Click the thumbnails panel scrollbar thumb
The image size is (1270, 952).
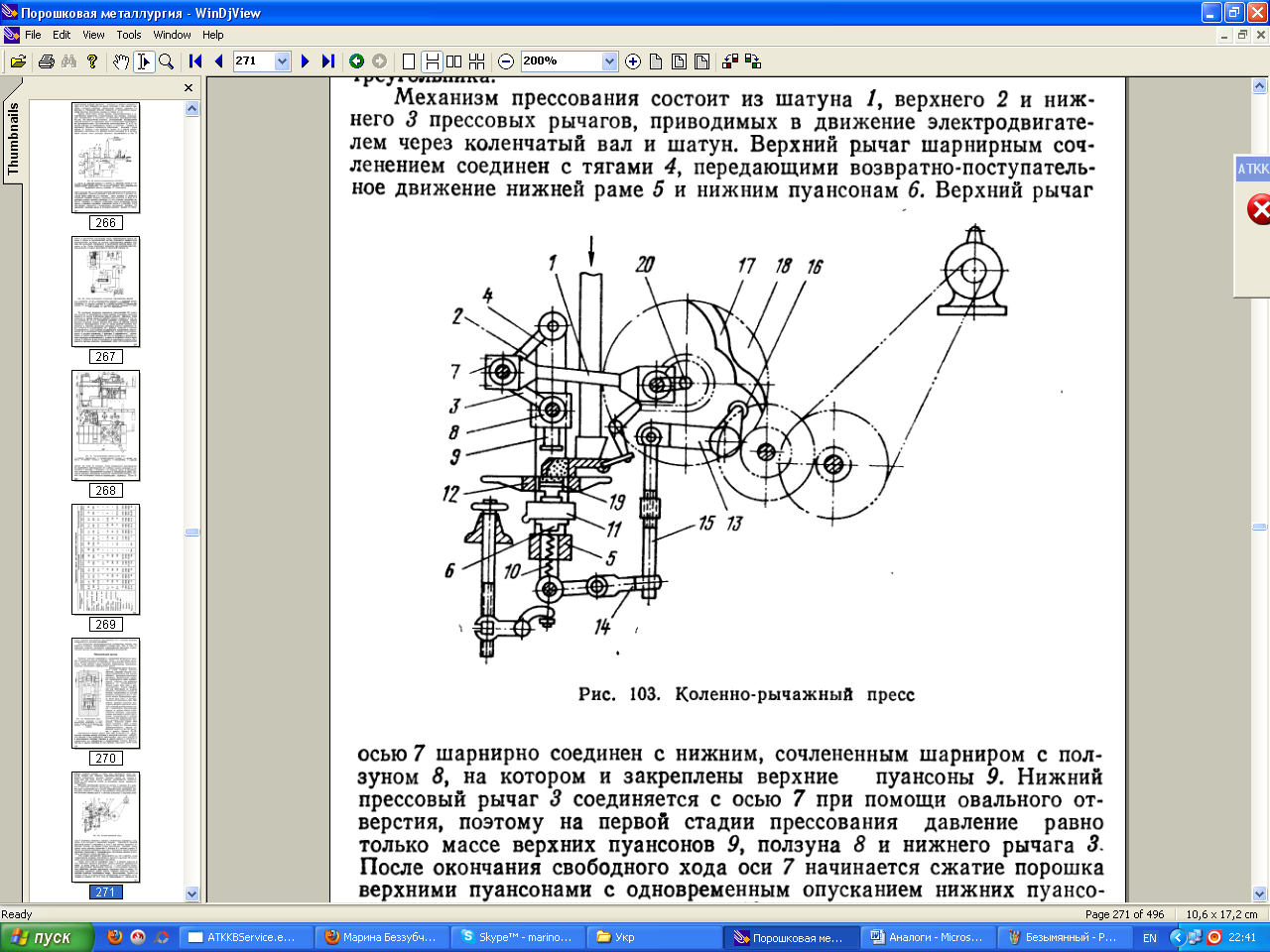pyautogui.click(x=191, y=533)
